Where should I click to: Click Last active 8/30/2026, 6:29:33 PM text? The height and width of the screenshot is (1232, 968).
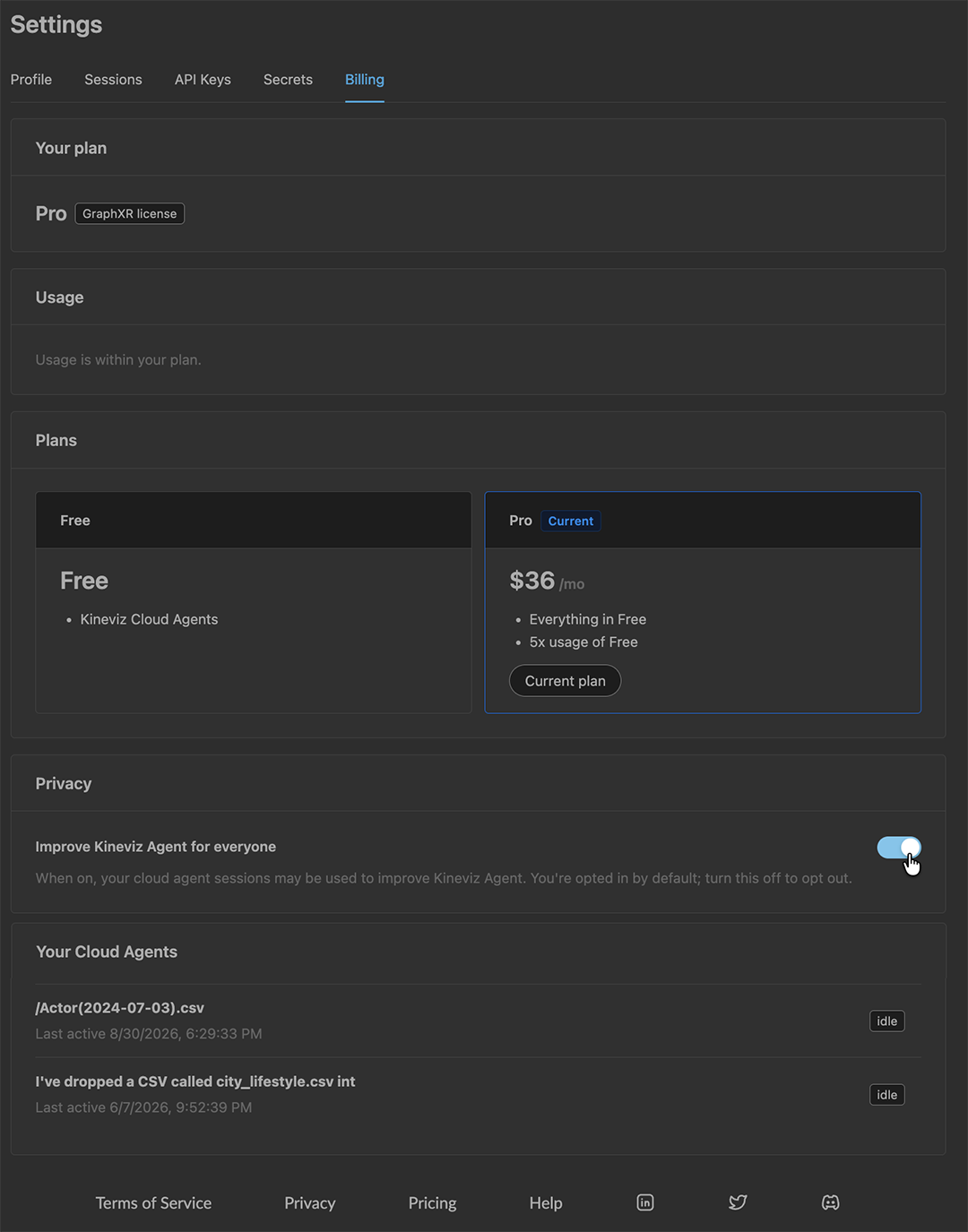[149, 1034]
